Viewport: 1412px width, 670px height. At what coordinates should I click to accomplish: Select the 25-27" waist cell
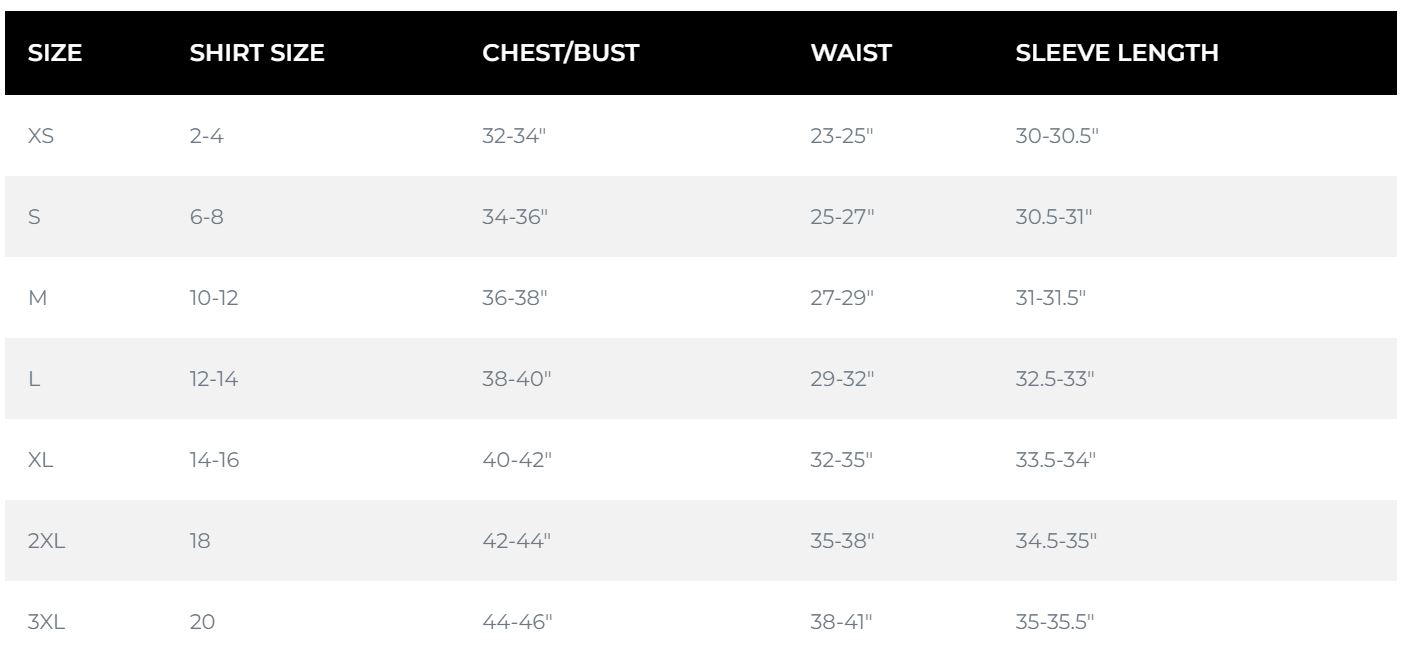(x=842, y=218)
